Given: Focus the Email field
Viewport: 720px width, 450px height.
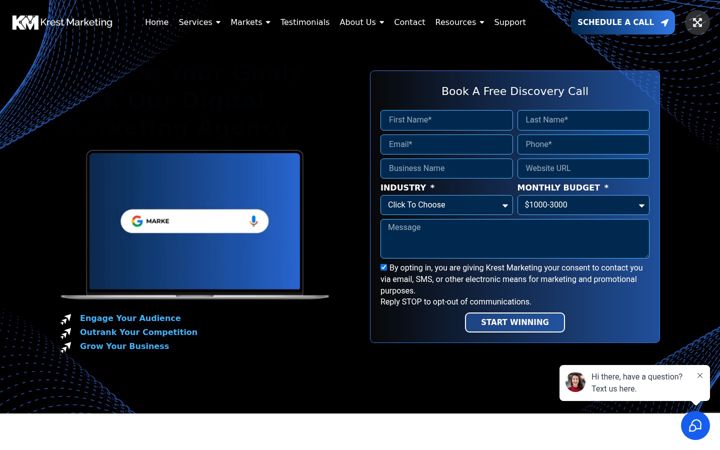Looking at the screenshot, I should (x=446, y=144).
